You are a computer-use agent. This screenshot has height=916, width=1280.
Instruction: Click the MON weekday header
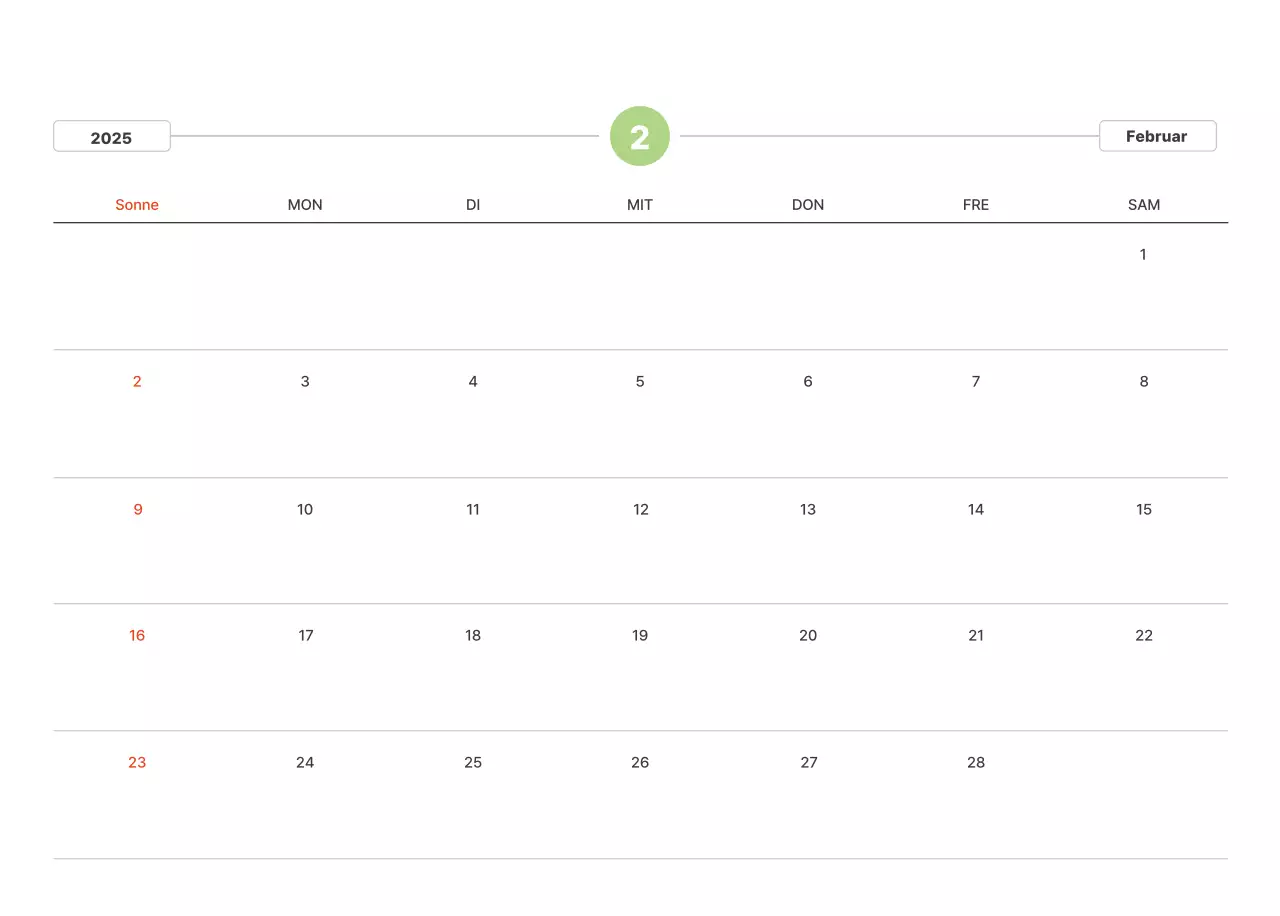(x=305, y=205)
